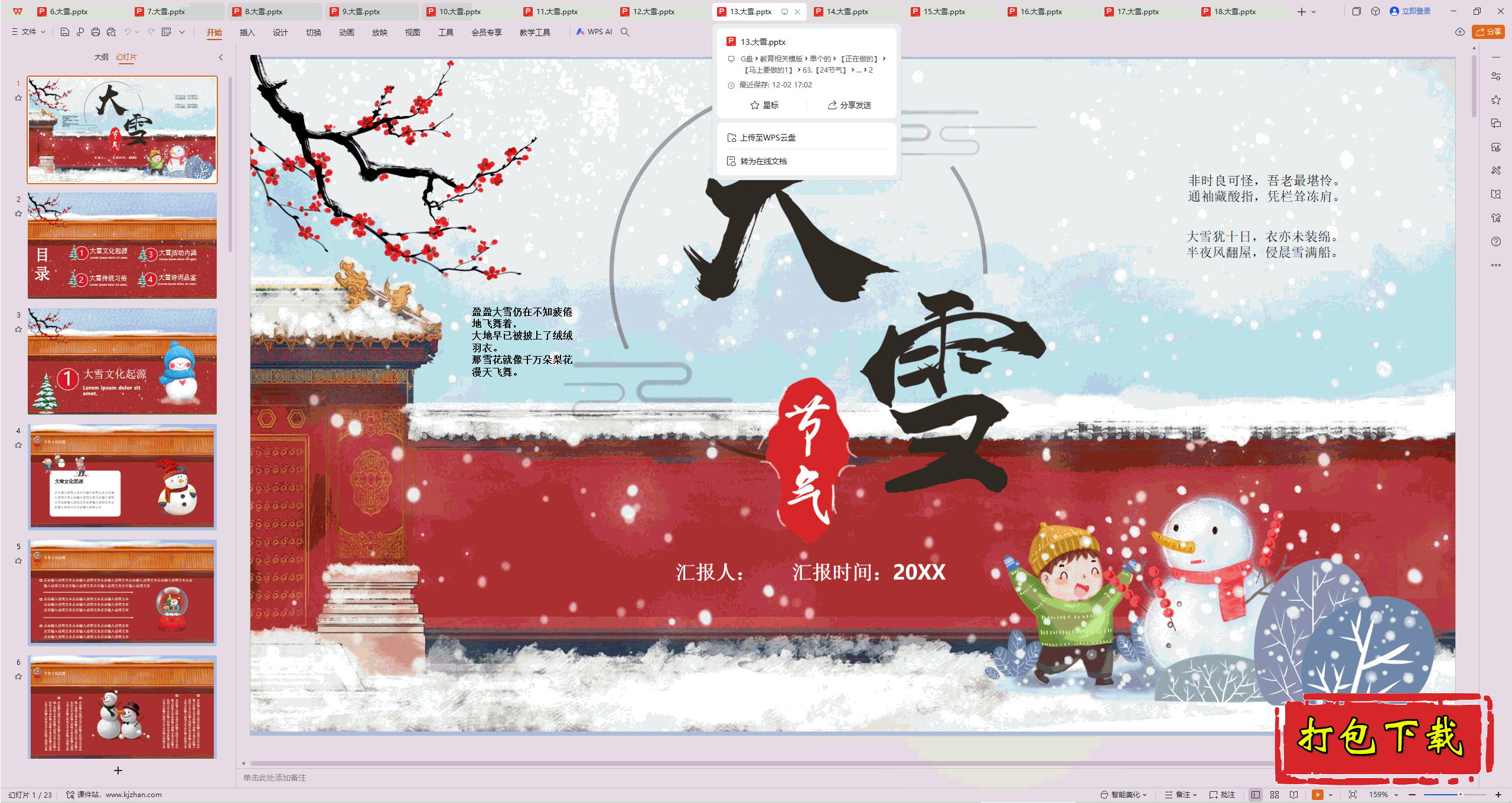Click the zoom out minus button
The image size is (1512, 803).
[1412, 795]
